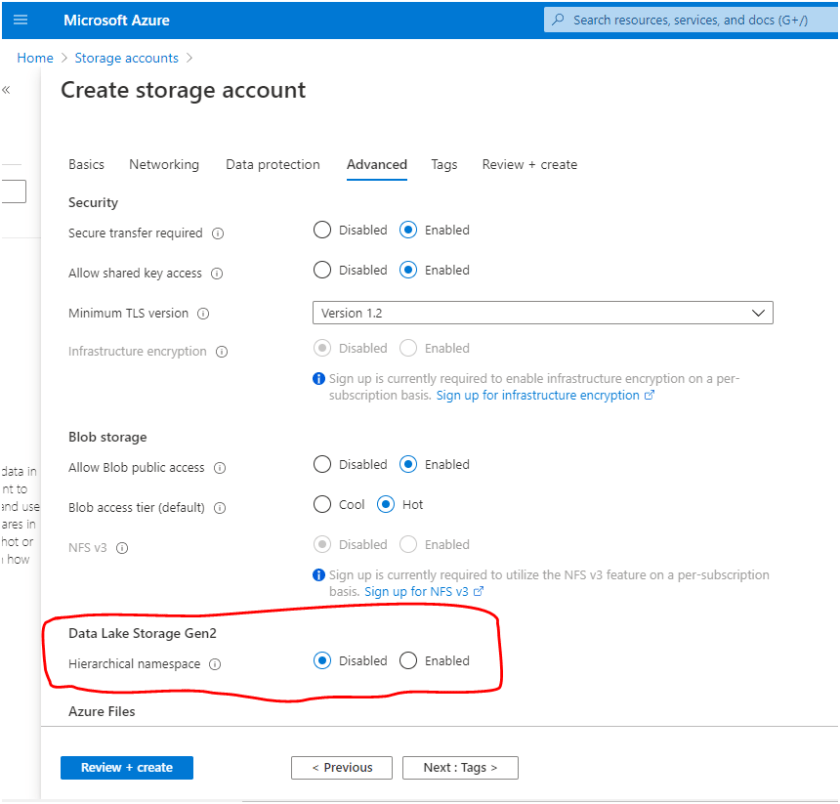Enable Allow shared key access
840x804 pixels.
(x=408, y=270)
